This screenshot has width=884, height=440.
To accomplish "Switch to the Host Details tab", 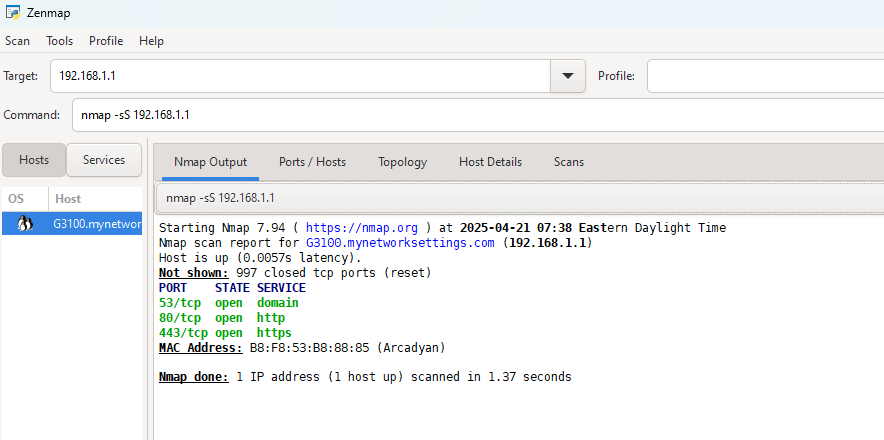I will point(490,162).
